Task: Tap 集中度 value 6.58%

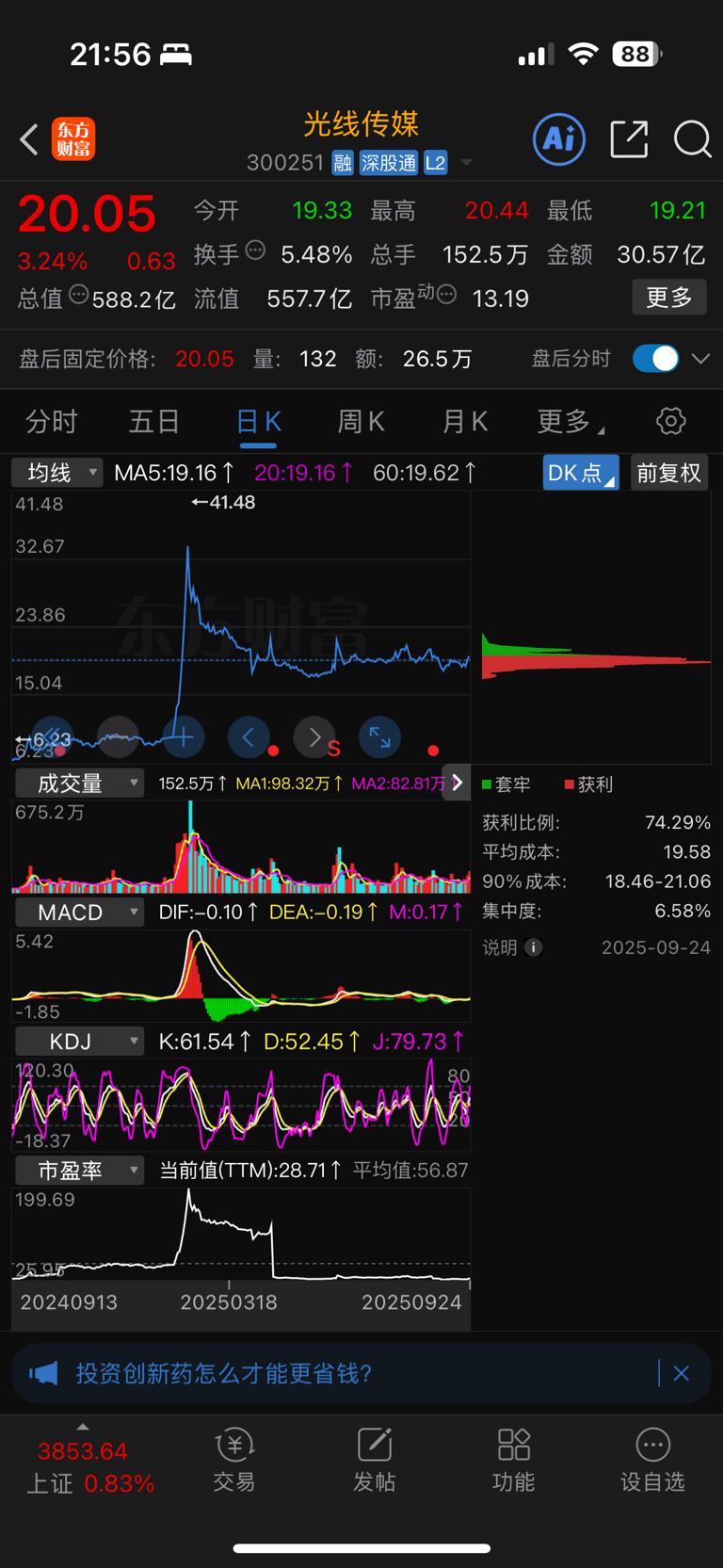Action: (x=683, y=912)
